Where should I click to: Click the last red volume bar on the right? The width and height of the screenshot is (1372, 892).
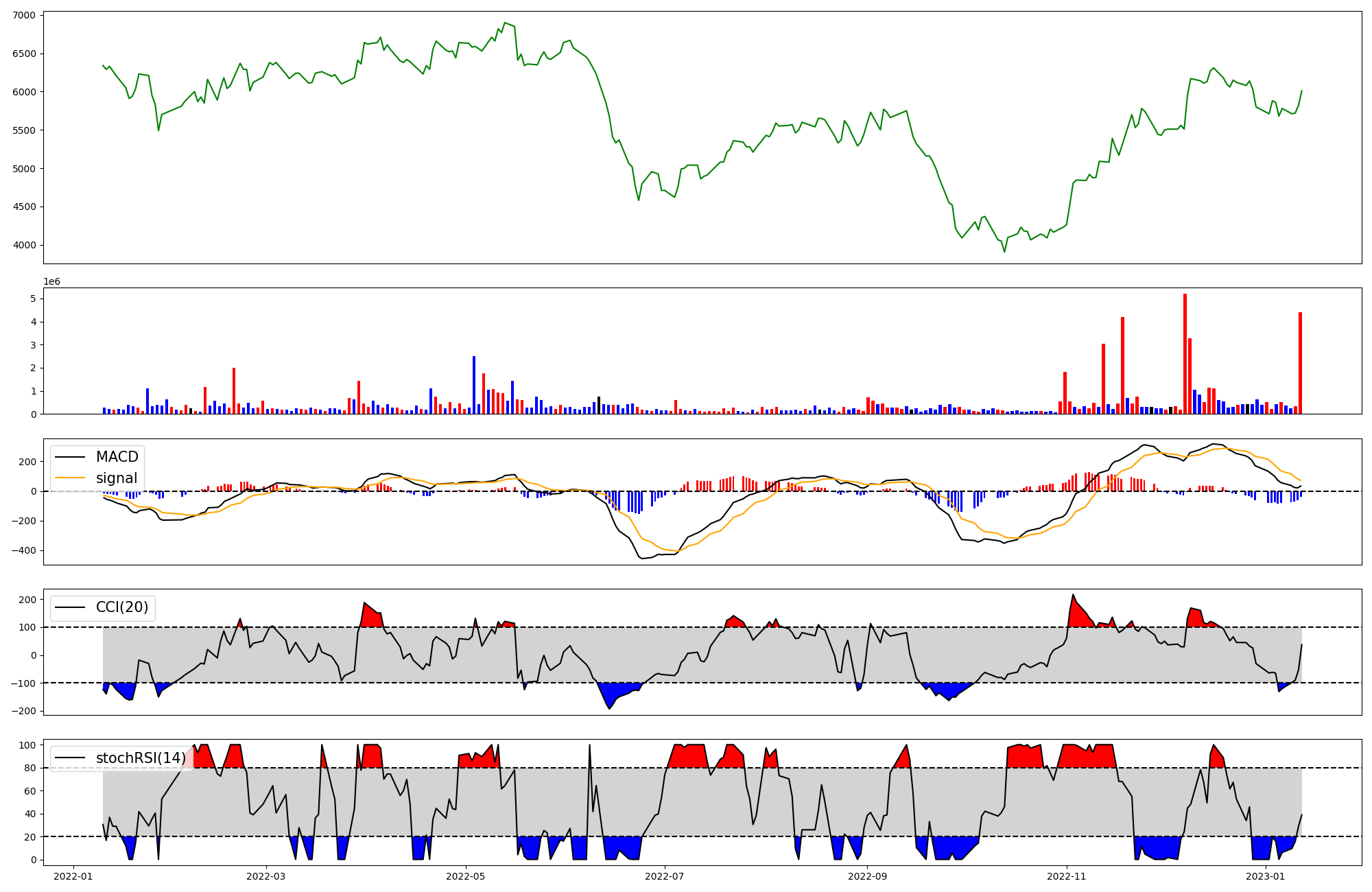click(x=1300, y=362)
